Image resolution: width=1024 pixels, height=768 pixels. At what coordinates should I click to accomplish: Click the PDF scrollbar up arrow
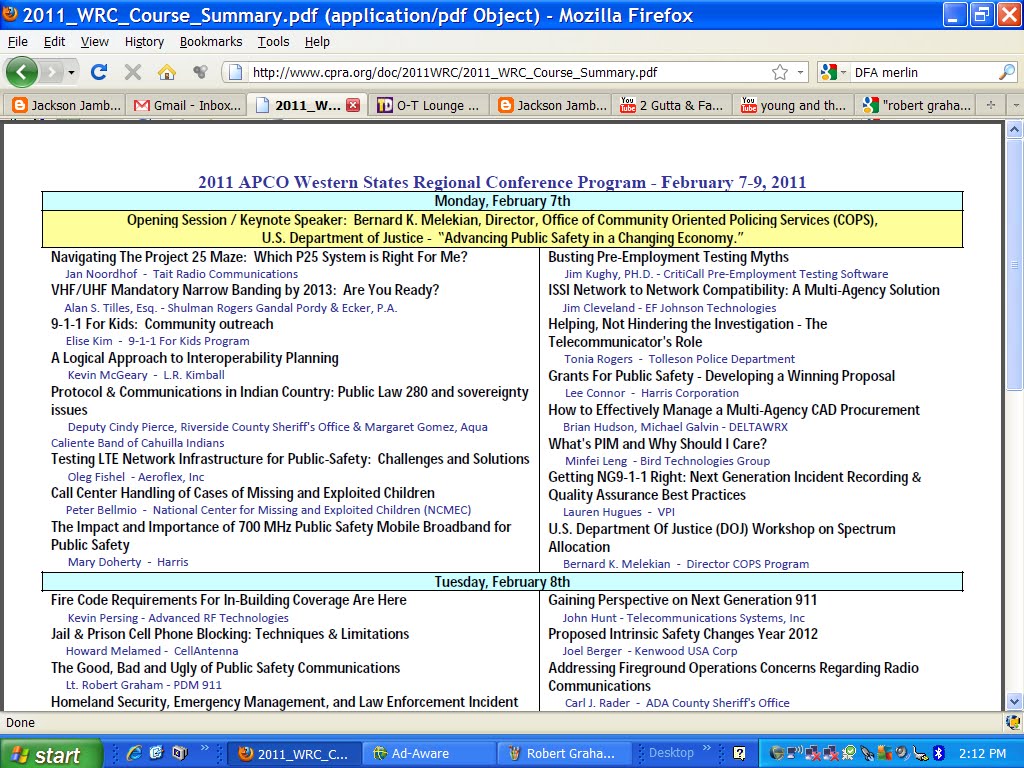coord(1014,130)
